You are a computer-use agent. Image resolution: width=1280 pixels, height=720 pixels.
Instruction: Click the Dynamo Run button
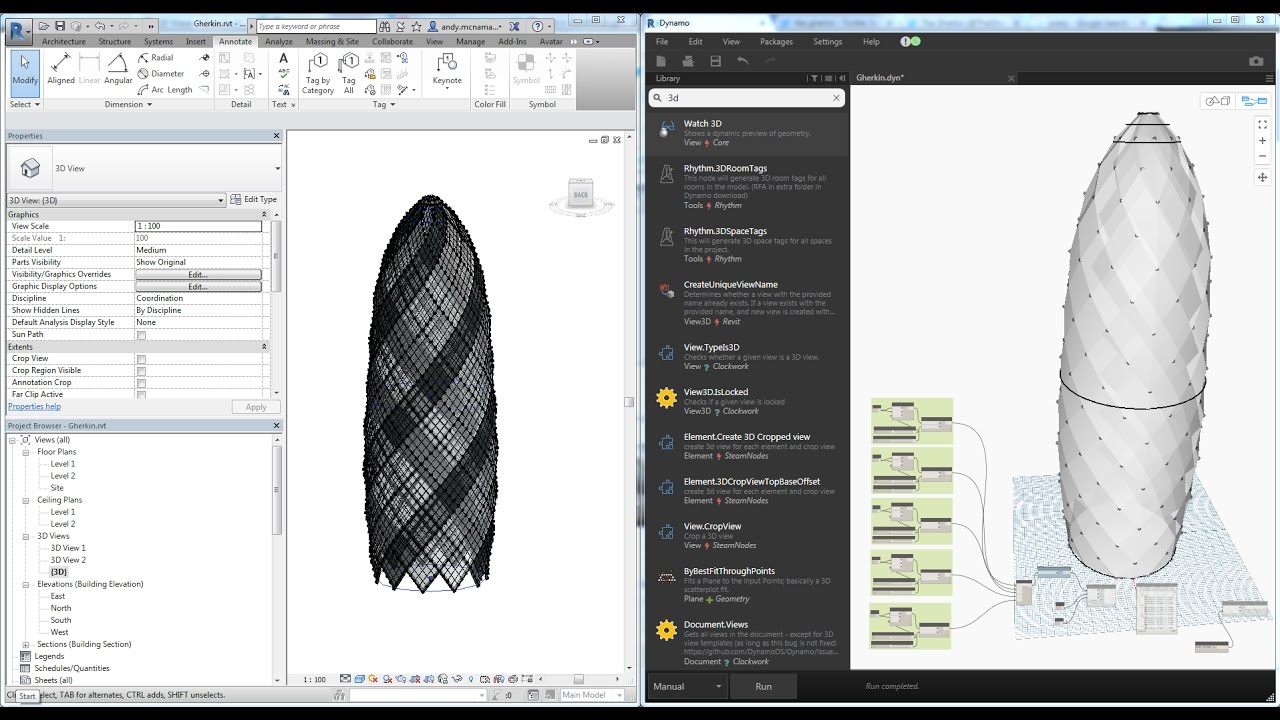764,687
